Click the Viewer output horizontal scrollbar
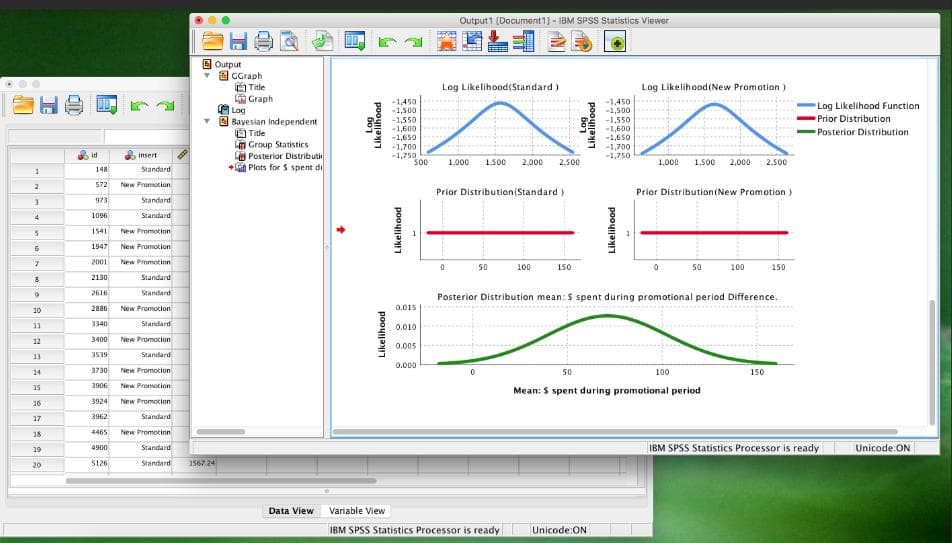The height and width of the screenshot is (543, 952). pos(615,432)
